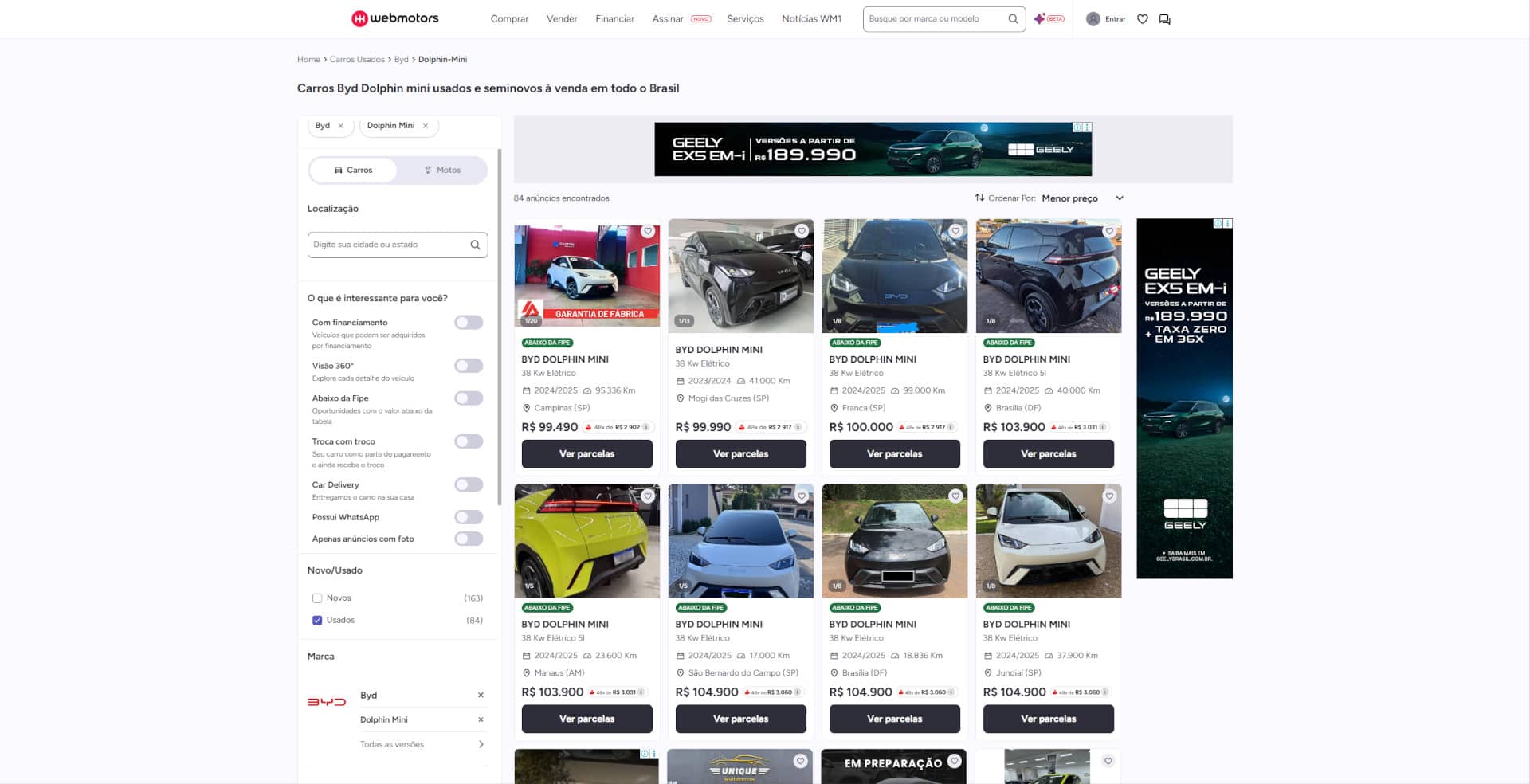Viewport: 1530px width, 784px height.
Task: Remove Byd in the Marca section
Action: [481, 696]
